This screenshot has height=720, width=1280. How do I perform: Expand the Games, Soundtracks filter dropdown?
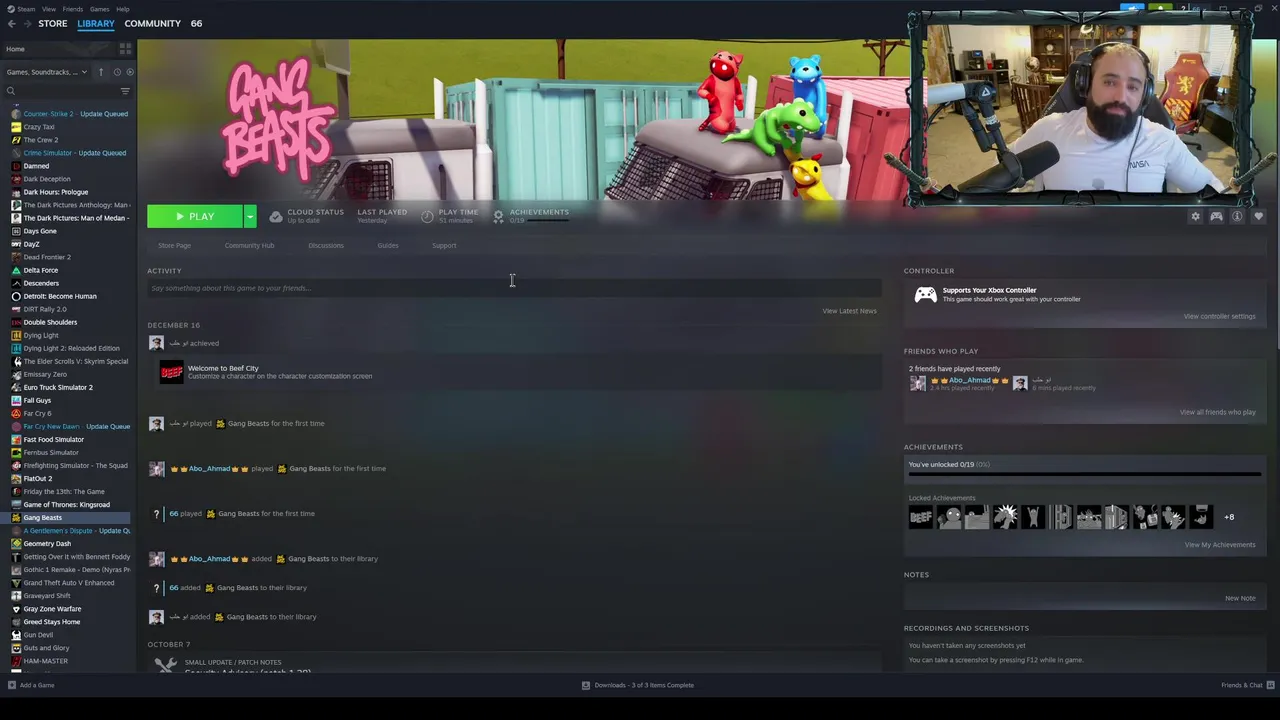(47, 72)
